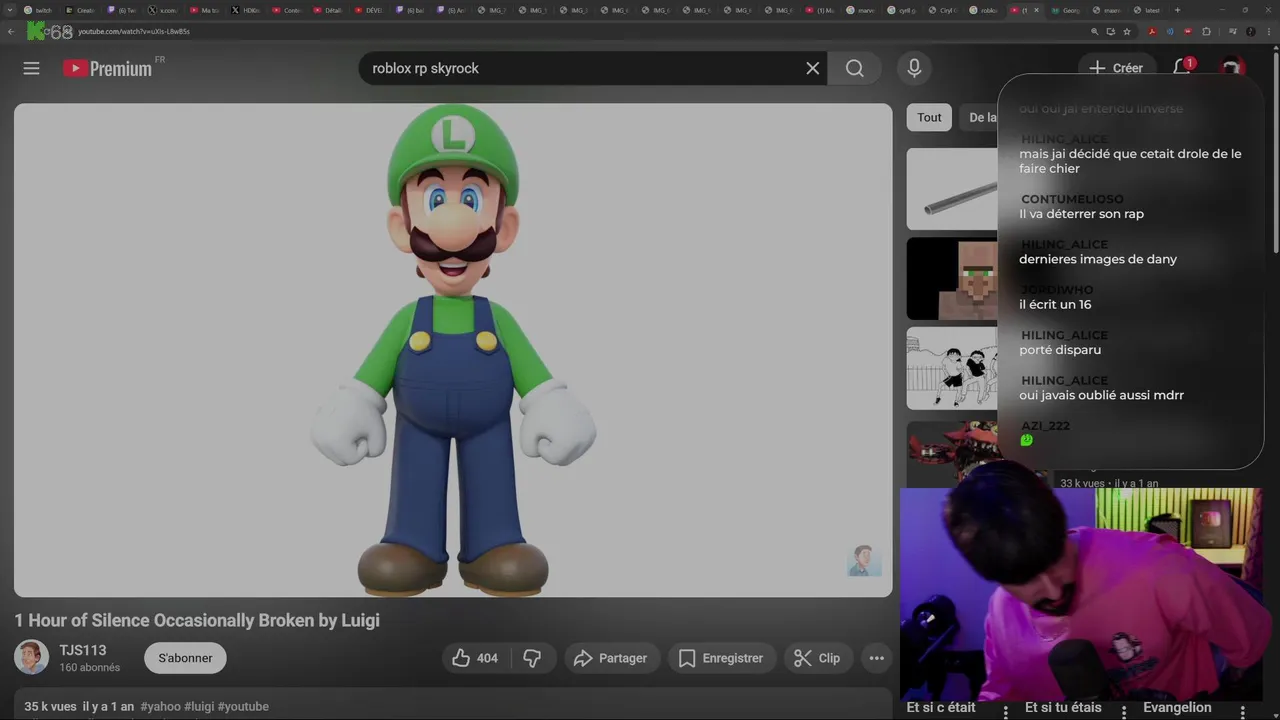
Task: Open the Minecraft villager recommended video thumbnail
Action: [952, 278]
